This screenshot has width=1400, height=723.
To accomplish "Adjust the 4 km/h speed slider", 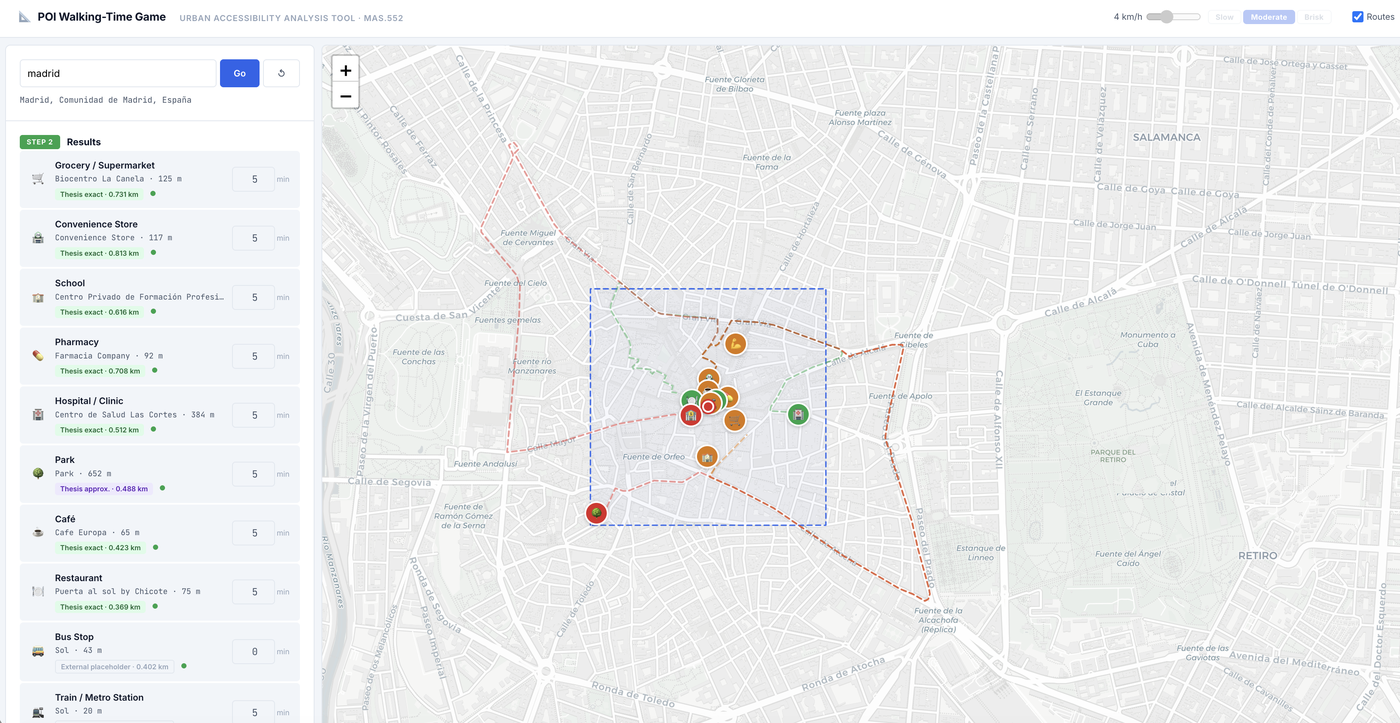I will [x=1165, y=16].
